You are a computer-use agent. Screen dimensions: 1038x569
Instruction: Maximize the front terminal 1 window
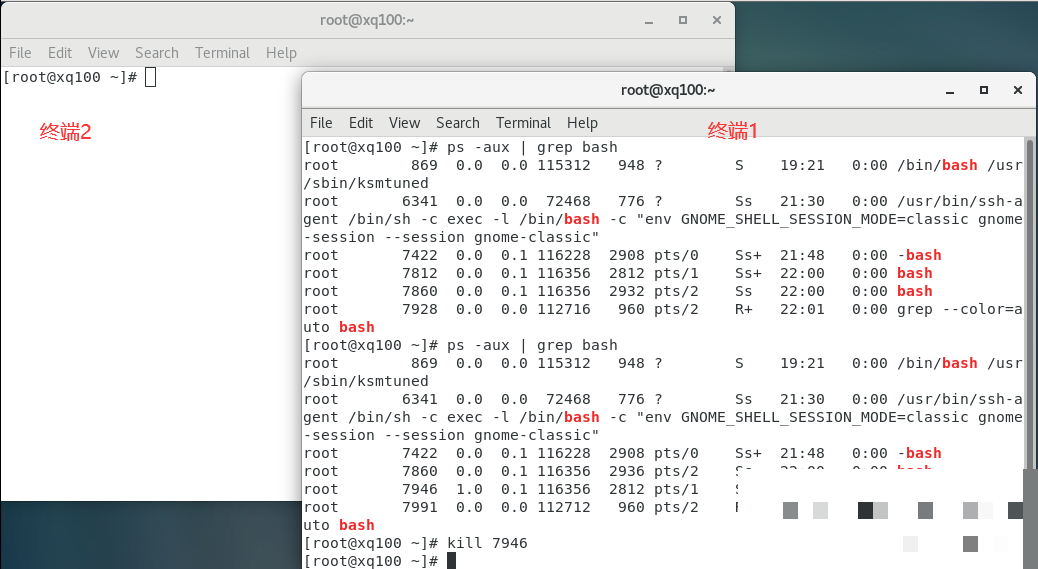984,90
